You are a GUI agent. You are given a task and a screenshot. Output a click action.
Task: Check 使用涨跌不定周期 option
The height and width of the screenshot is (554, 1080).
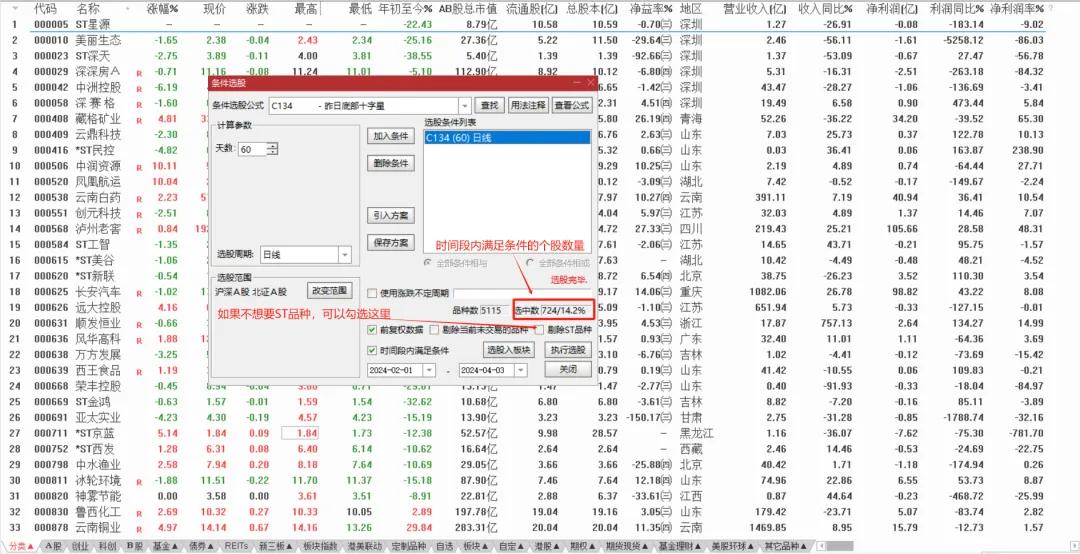(373, 293)
